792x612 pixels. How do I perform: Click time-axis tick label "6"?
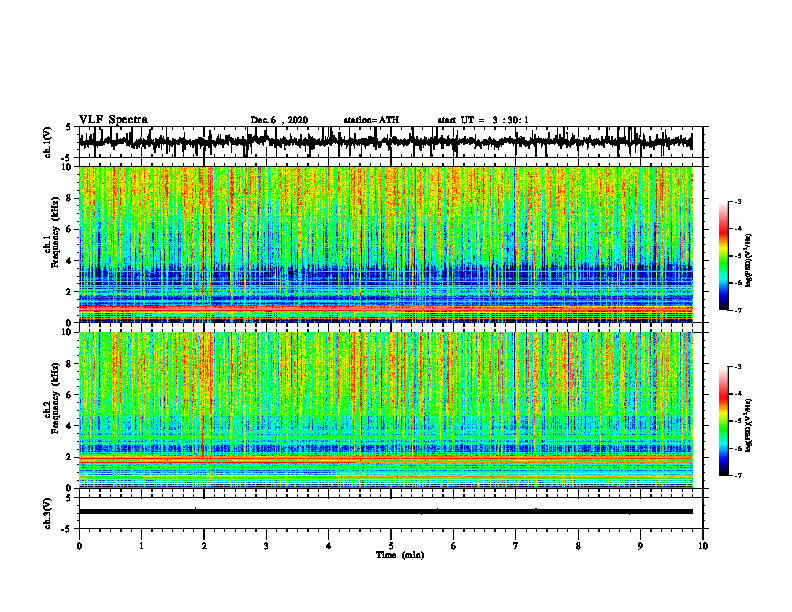pos(454,546)
